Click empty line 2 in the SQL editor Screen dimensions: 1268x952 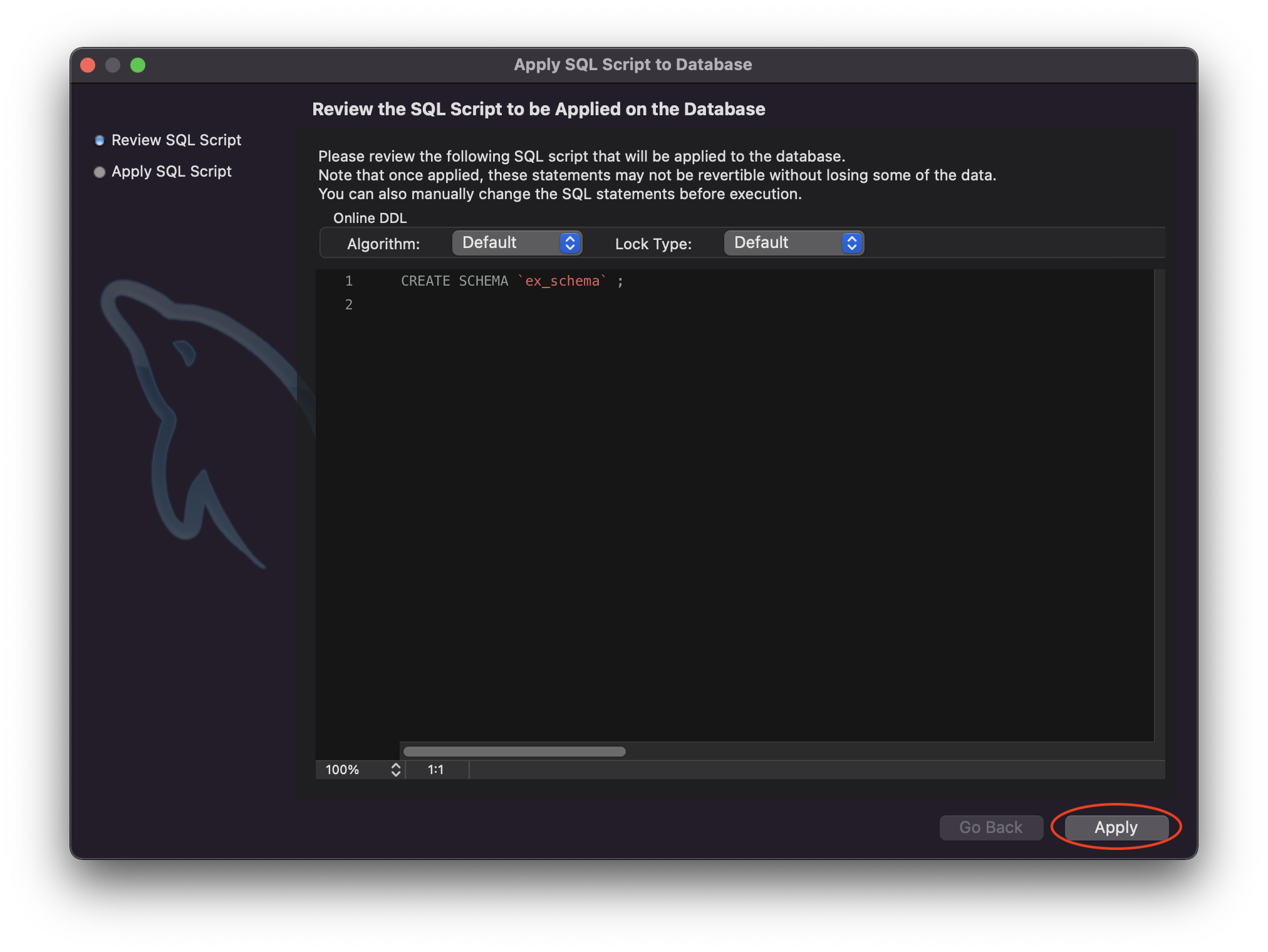pos(564,305)
